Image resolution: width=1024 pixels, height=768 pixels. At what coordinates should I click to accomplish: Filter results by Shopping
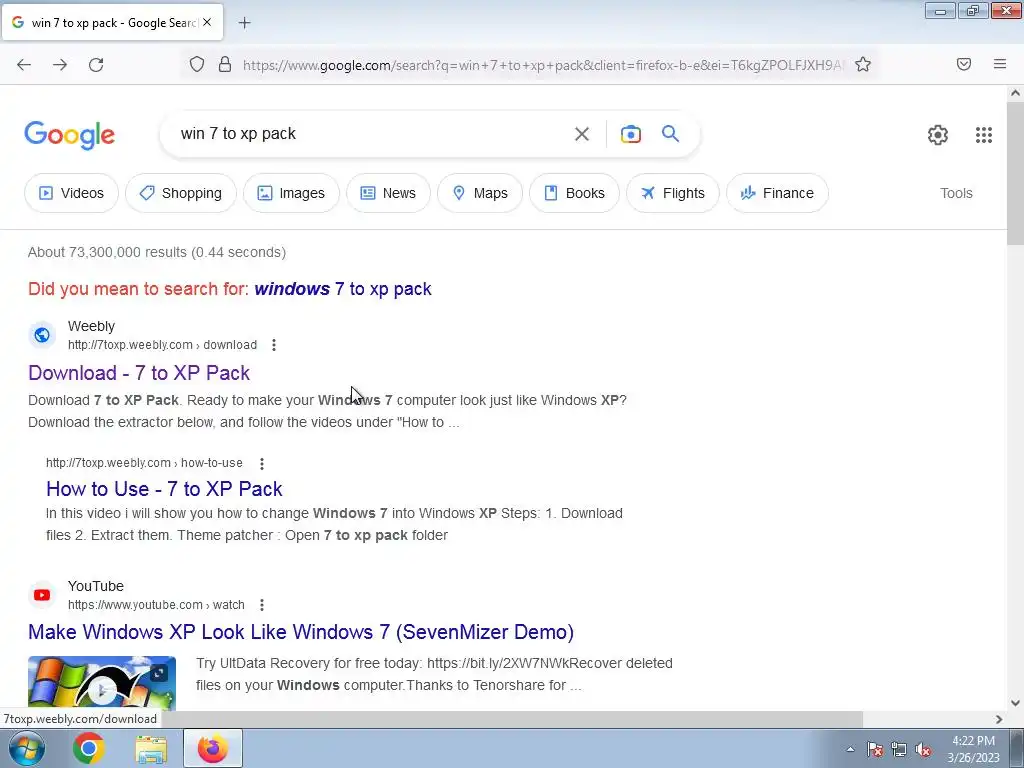click(x=181, y=193)
